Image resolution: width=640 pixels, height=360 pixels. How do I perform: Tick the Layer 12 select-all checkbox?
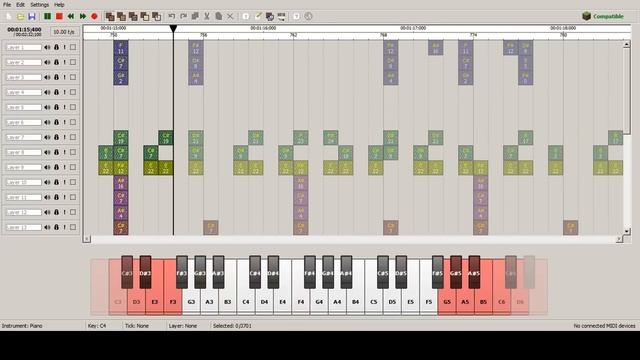tap(73, 212)
